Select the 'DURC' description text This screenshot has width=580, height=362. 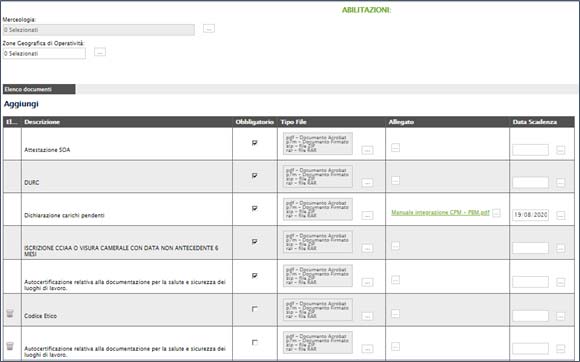coord(31,183)
